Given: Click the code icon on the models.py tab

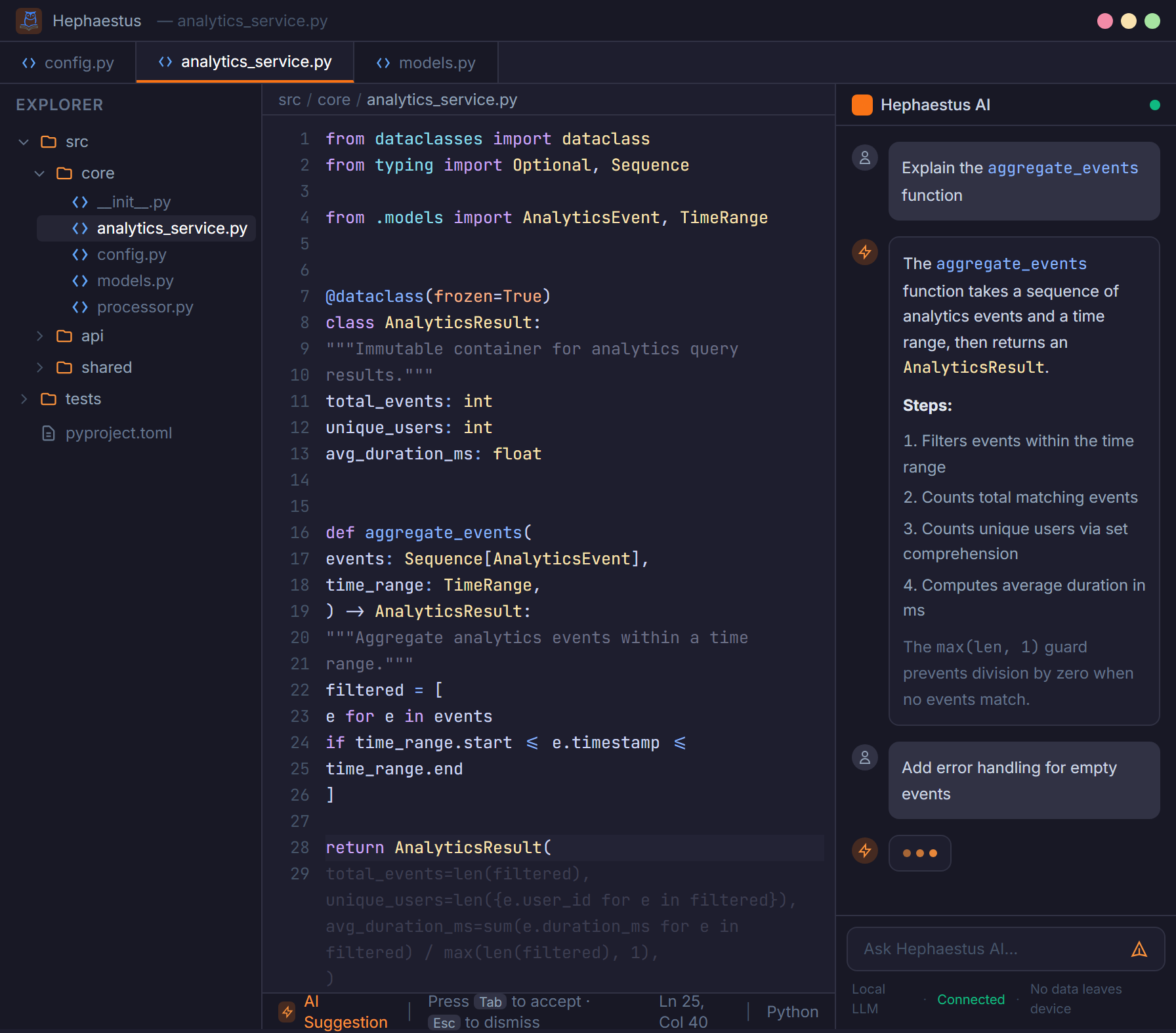Looking at the screenshot, I should (x=383, y=62).
